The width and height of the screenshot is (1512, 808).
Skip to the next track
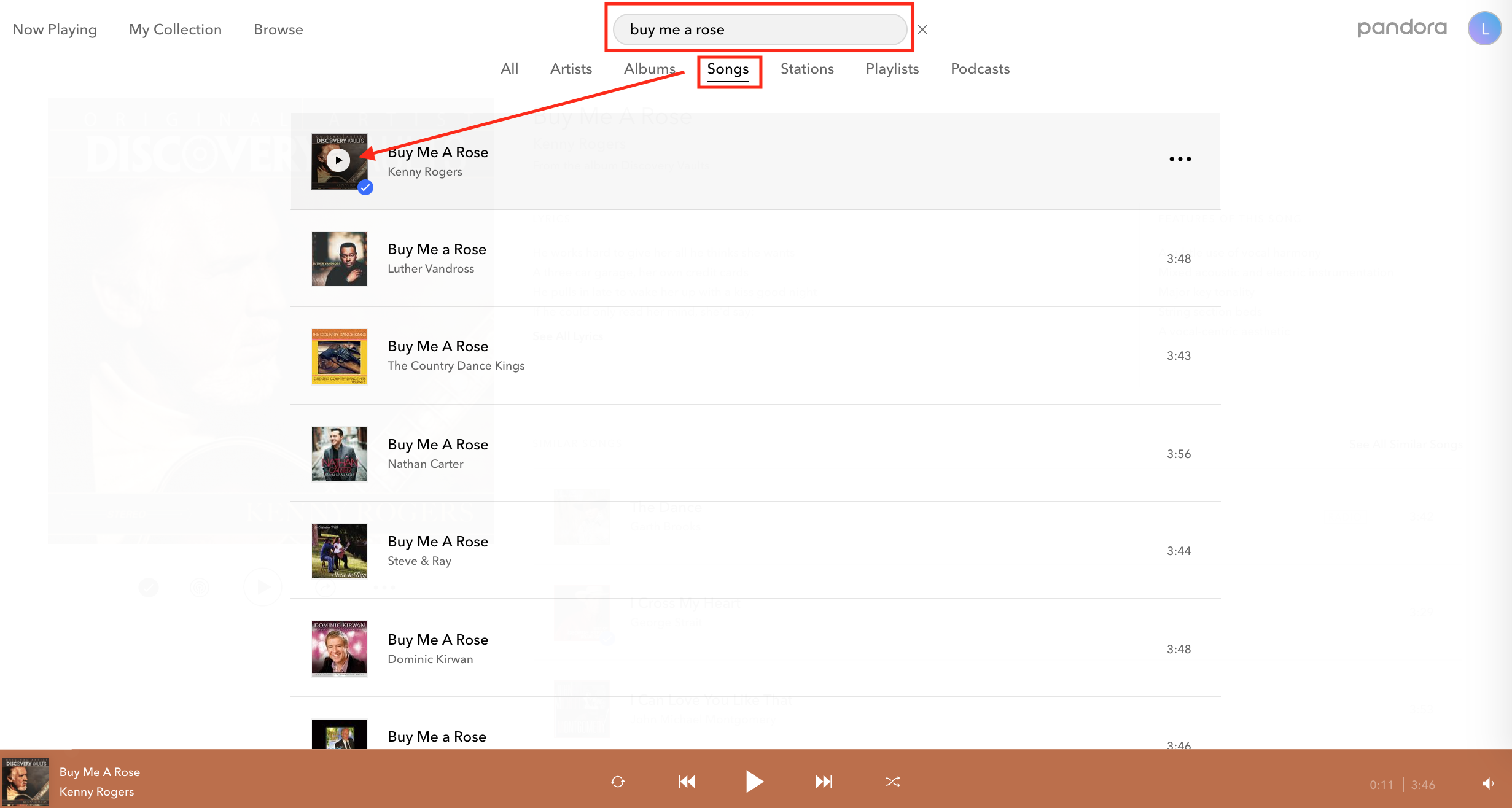pyautogui.click(x=824, y=781)
